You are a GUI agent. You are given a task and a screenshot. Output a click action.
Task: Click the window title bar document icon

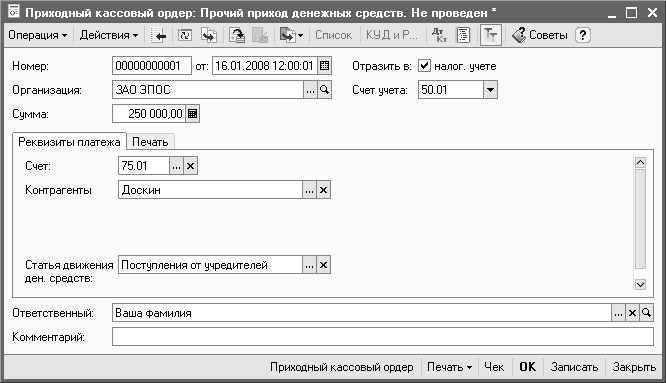tap(13, 12)
